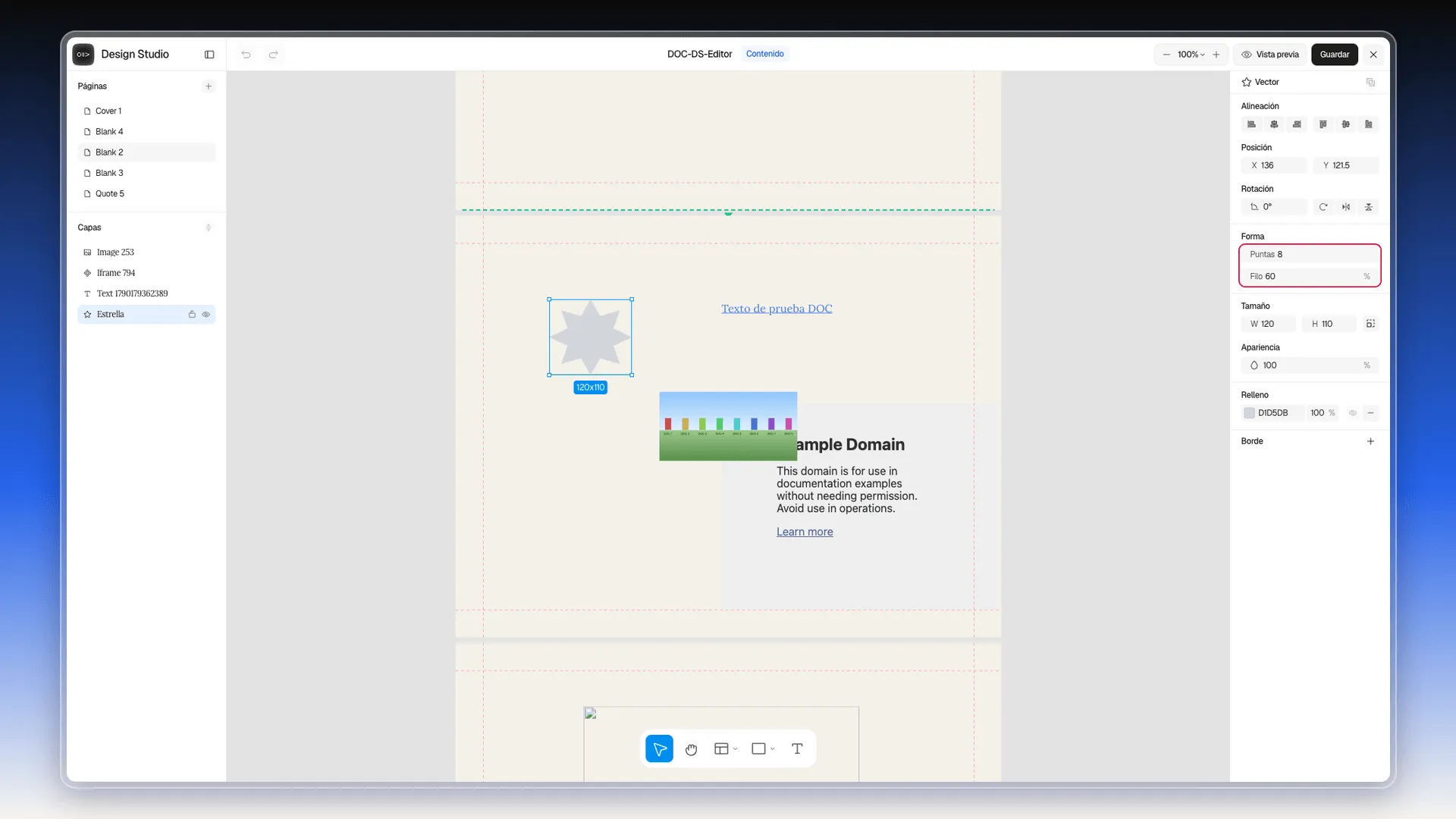Open the 100% zoom level dropdown
Screen dimensions: 1456x819
[x=1191, y=55]
